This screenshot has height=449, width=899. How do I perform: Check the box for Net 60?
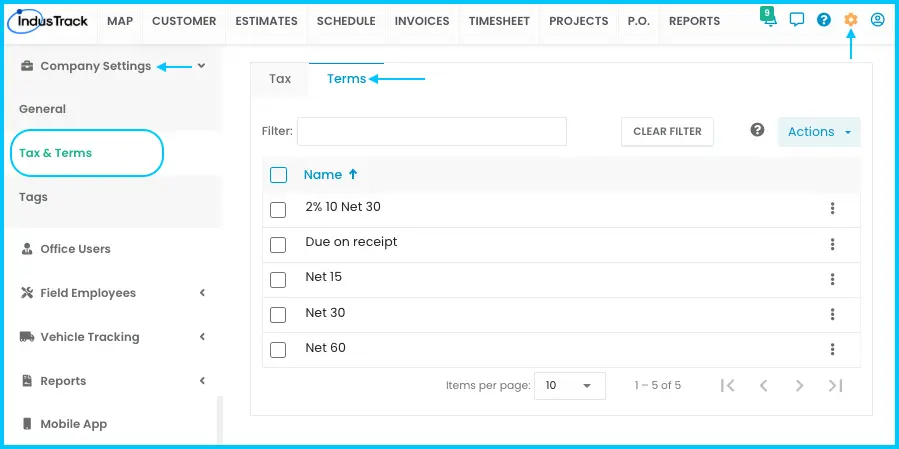pyautogui.click(x=278, y=350)
